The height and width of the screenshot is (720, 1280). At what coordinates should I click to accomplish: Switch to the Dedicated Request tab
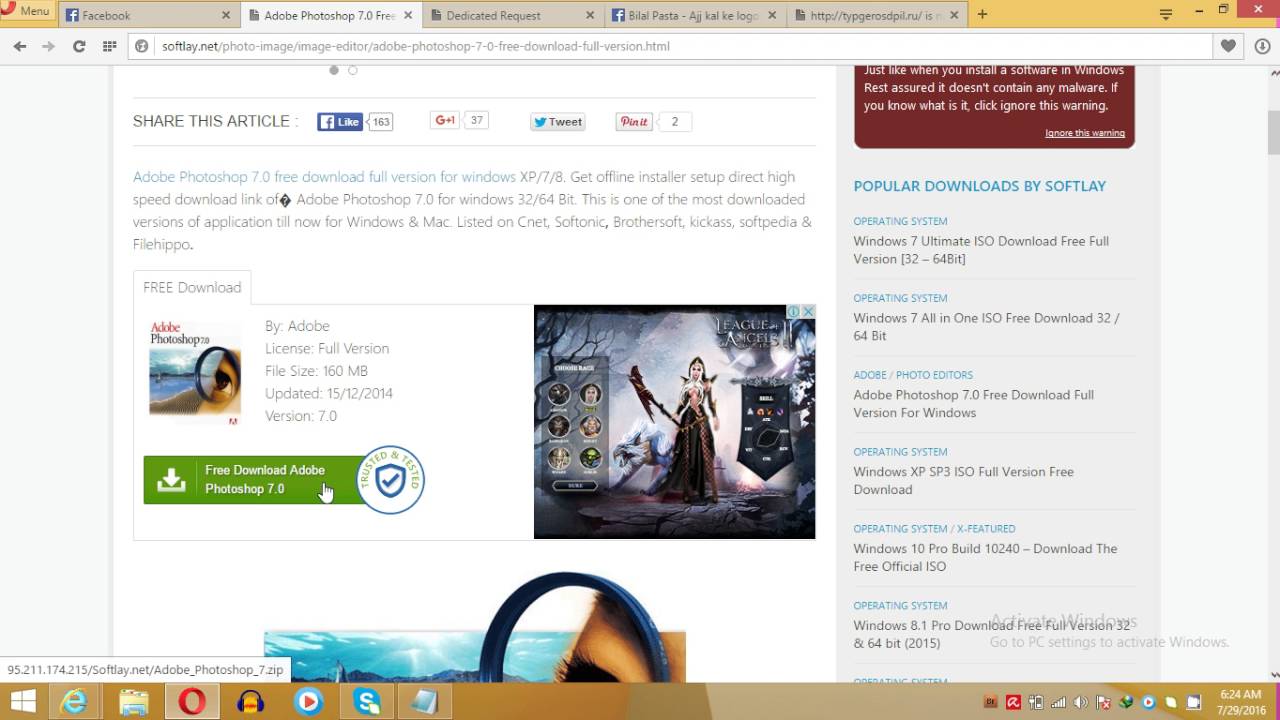click(x=515, y=15)
